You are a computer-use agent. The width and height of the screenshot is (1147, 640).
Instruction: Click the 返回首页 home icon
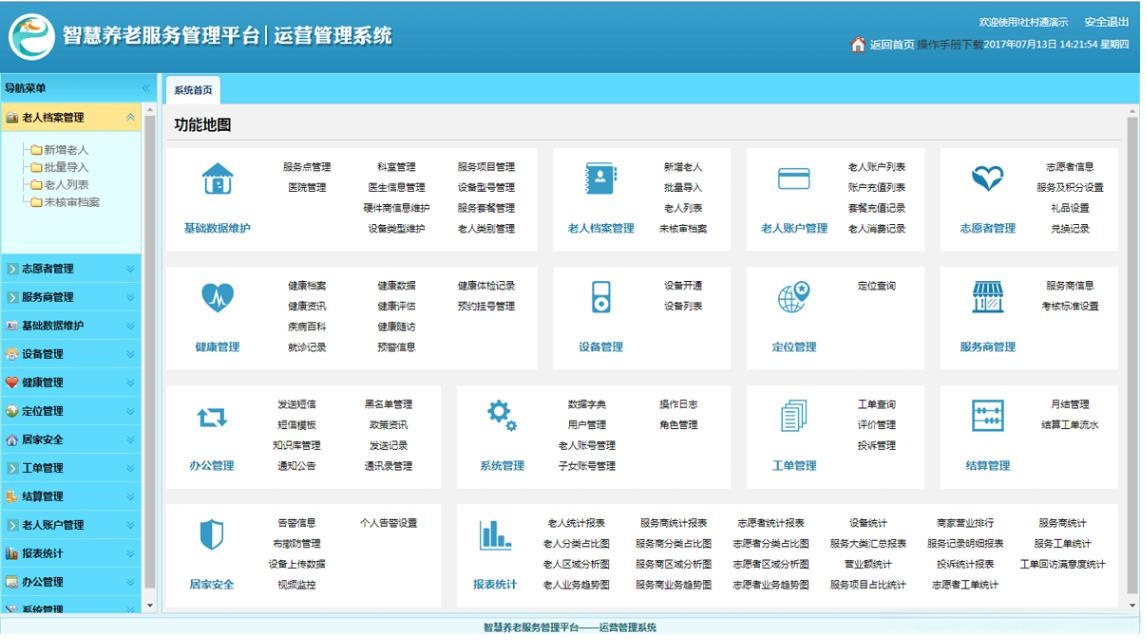pyautogui.click(x=857, y=44)
